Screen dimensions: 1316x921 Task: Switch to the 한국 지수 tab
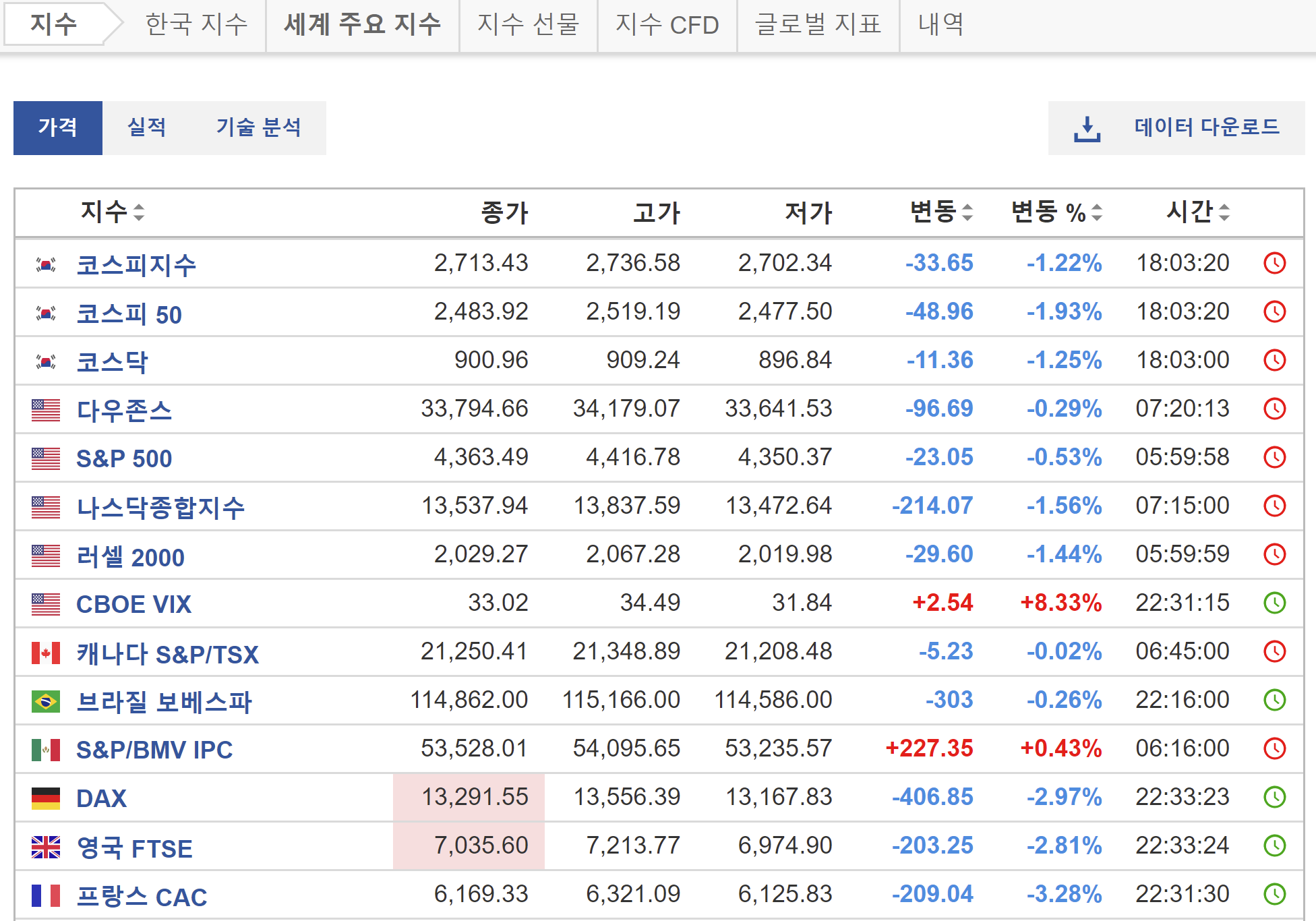[x=196, y=25]
